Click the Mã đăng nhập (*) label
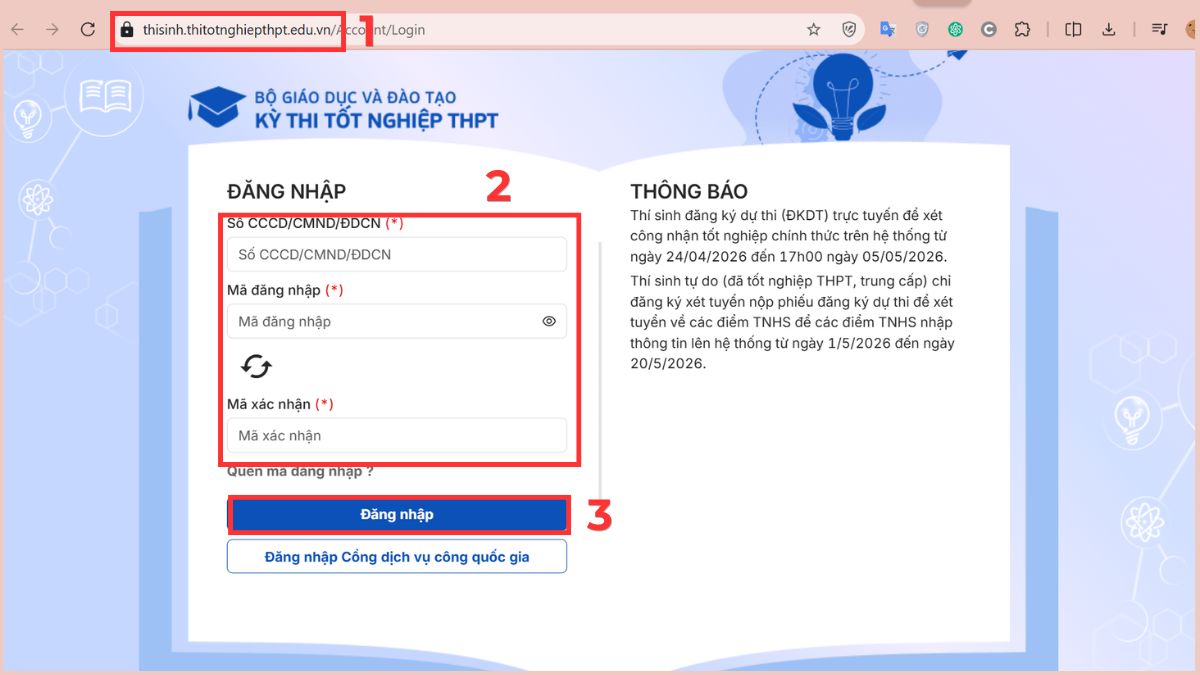Image resolution: width=1200 pixels, height=675 pixels. 285,290
